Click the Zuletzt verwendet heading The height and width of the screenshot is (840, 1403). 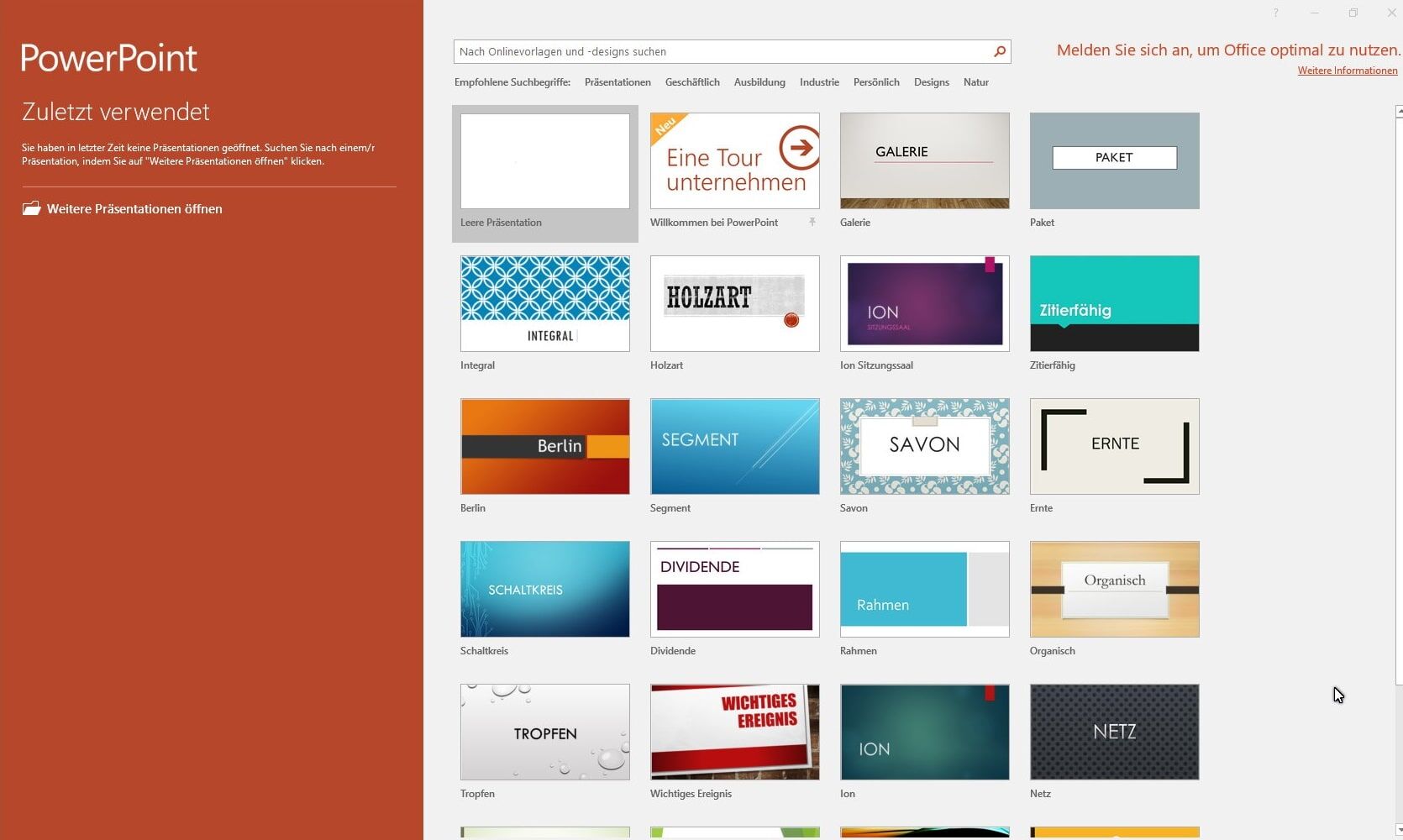(116, 112)
